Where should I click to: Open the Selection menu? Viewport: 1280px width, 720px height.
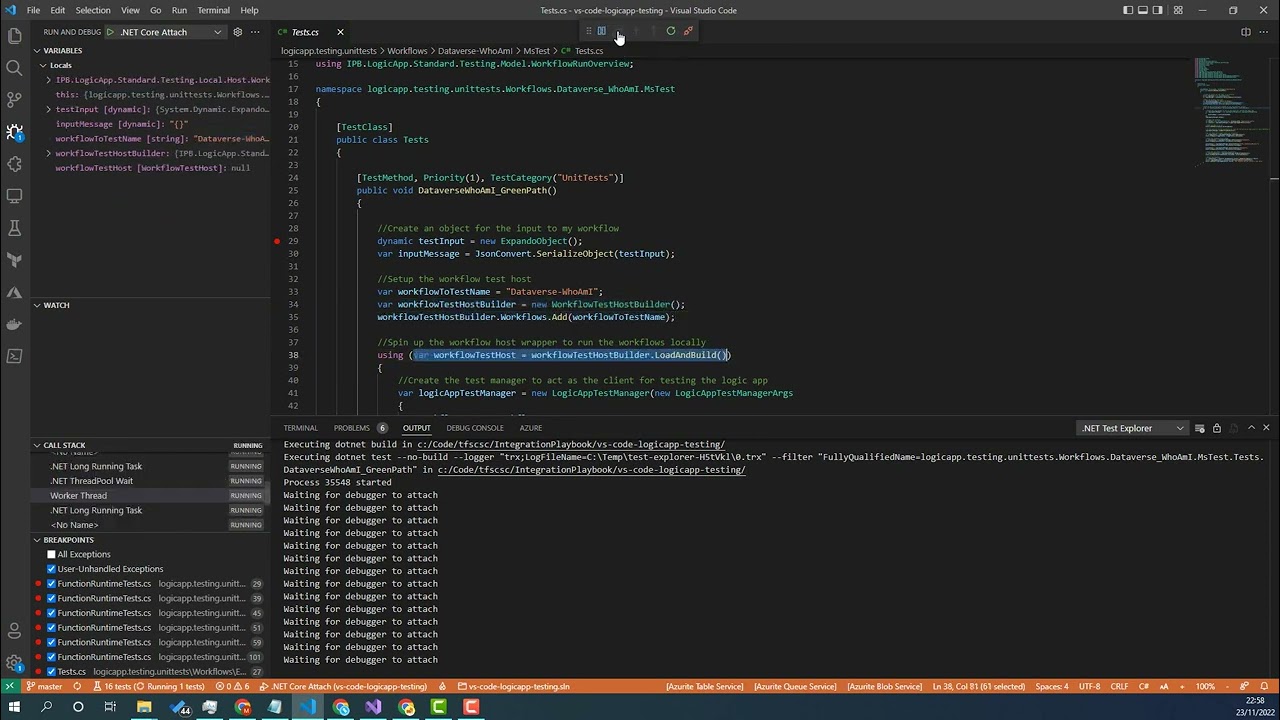(x=92, y=10)
